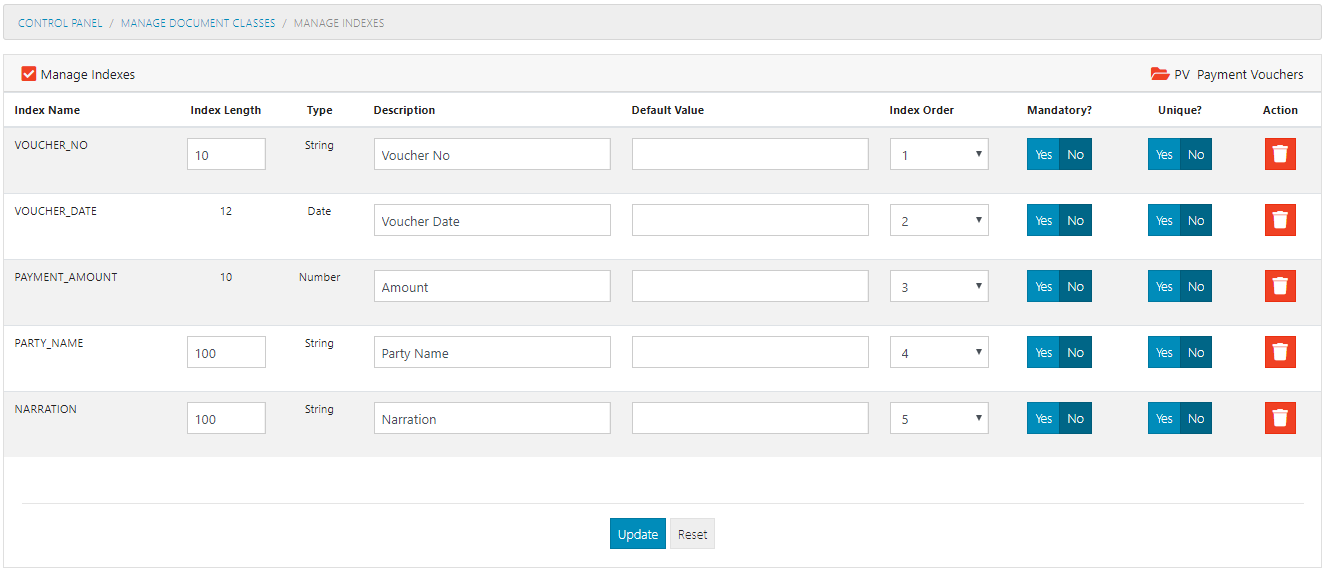
Task: Set VOUCHER_DATE Unique to Yes
Action: coord(1164,220)
